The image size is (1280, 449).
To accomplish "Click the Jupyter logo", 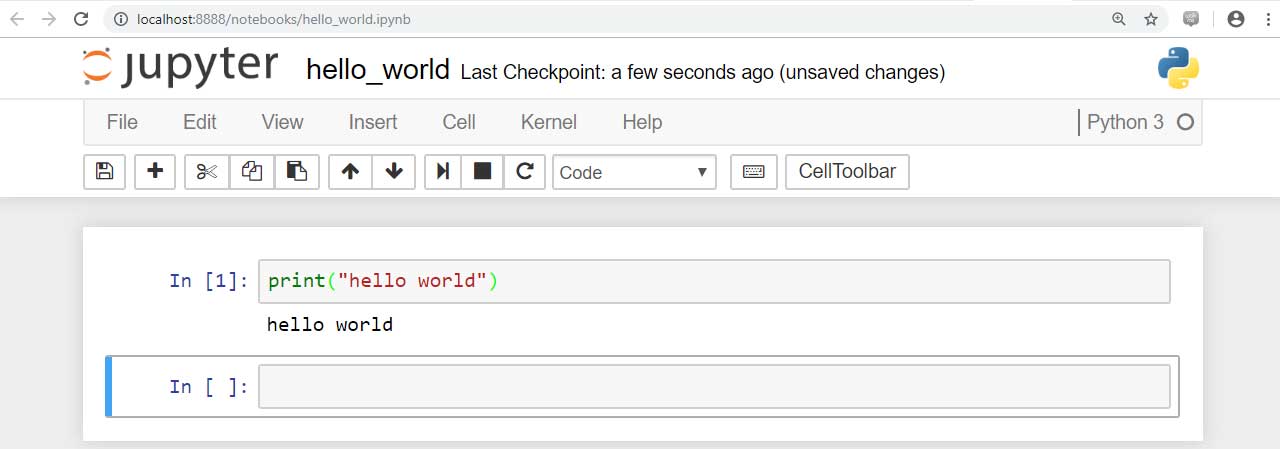I will 180,66.
